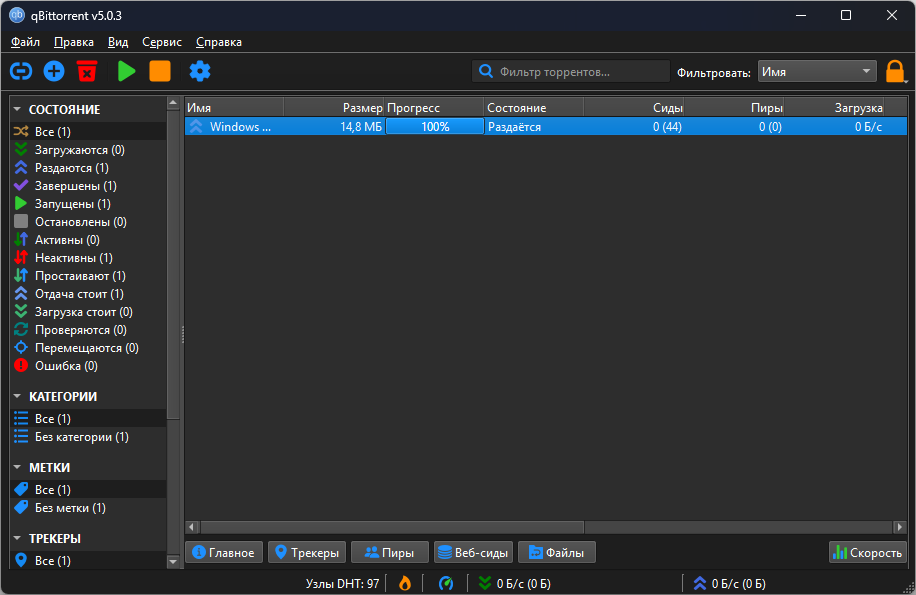Filter by Отдача стоит (1) status
This screenshot has width=916, height=595.
(x=88, y=294)
